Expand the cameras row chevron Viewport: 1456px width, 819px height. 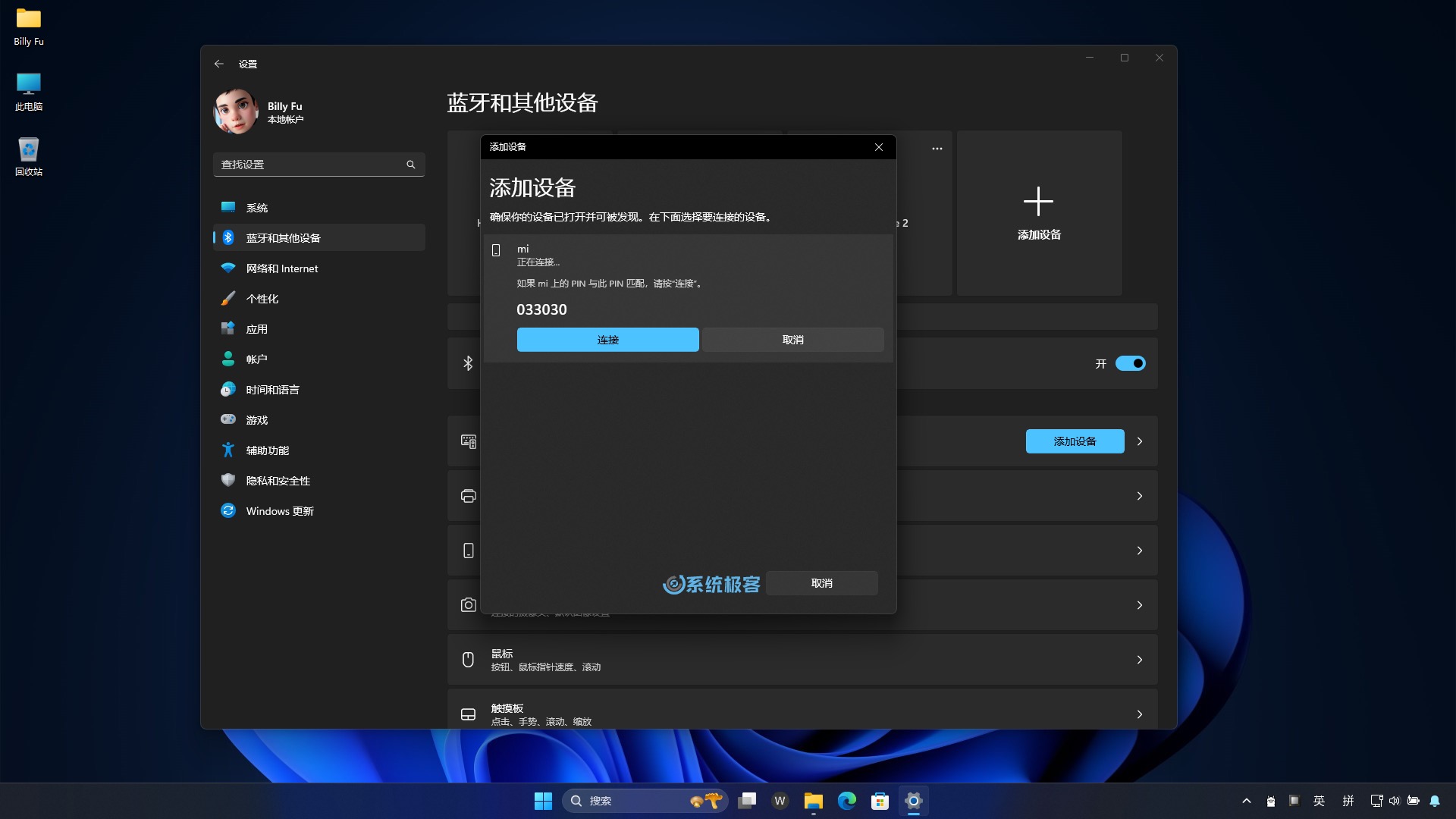1139,605
